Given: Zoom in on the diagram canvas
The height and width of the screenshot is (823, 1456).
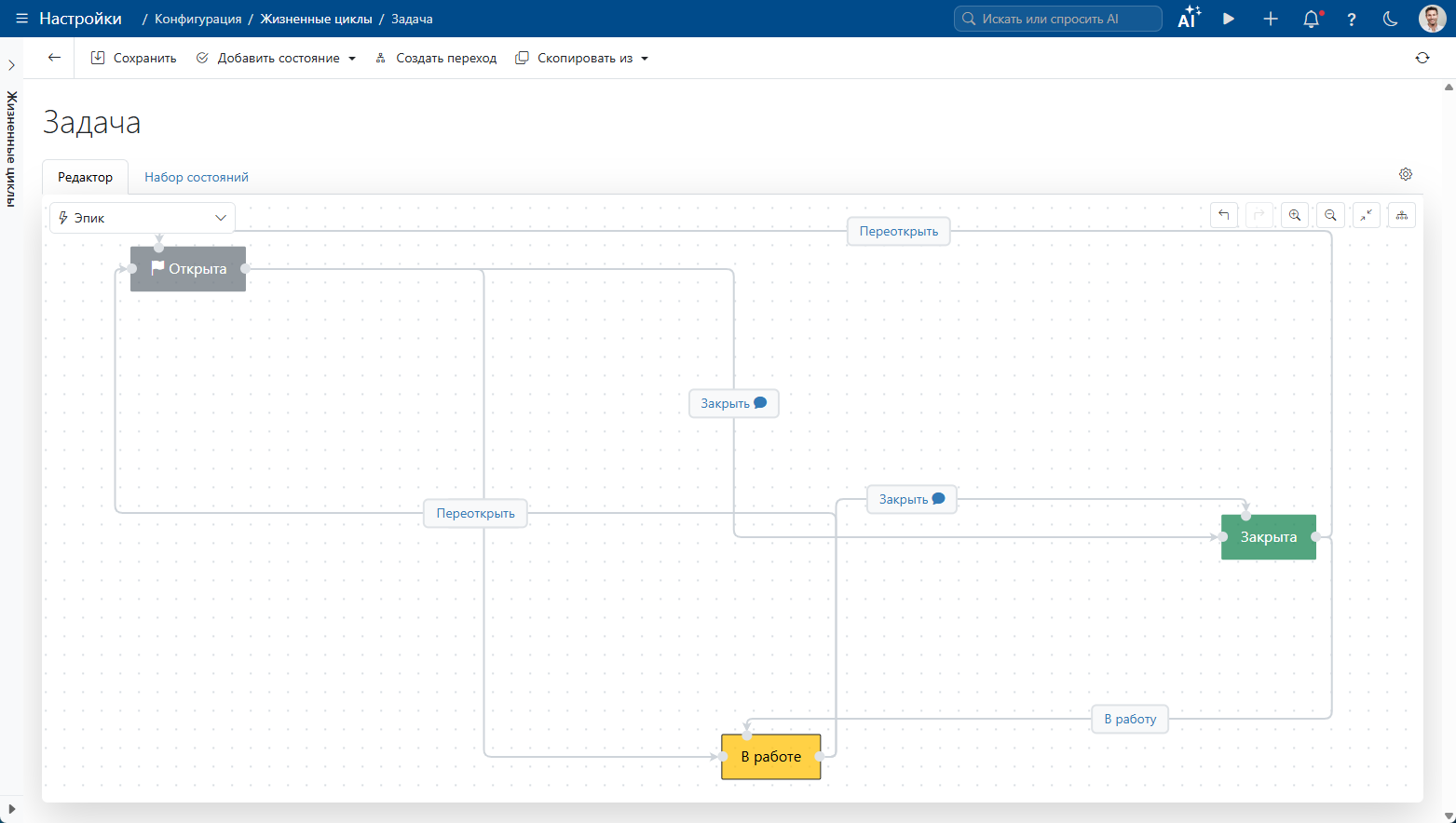Looking at the screenshot, I should click(x=1295, y=215).
